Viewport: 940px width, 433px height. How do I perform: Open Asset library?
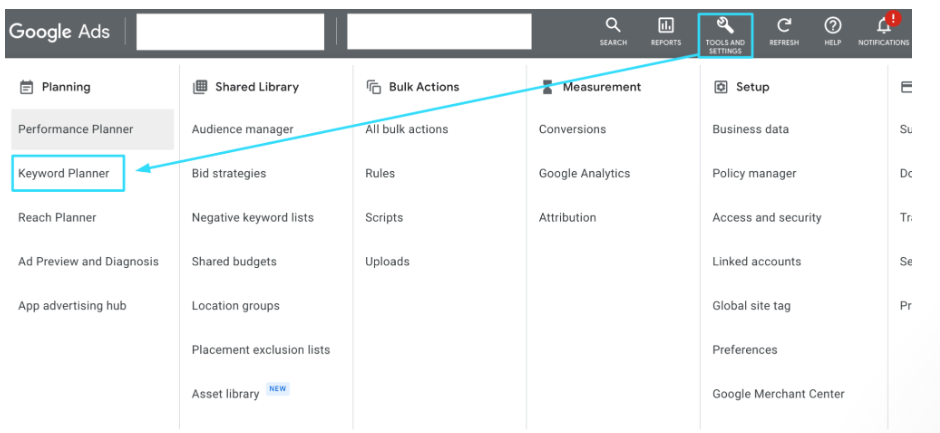click(x=225, y=394)
